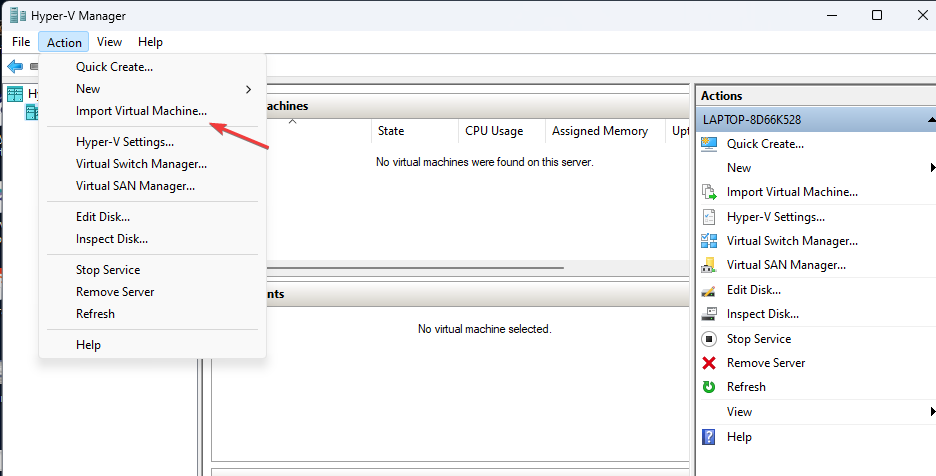Choose Help at bottom of Action menu

tap(152, 345)
